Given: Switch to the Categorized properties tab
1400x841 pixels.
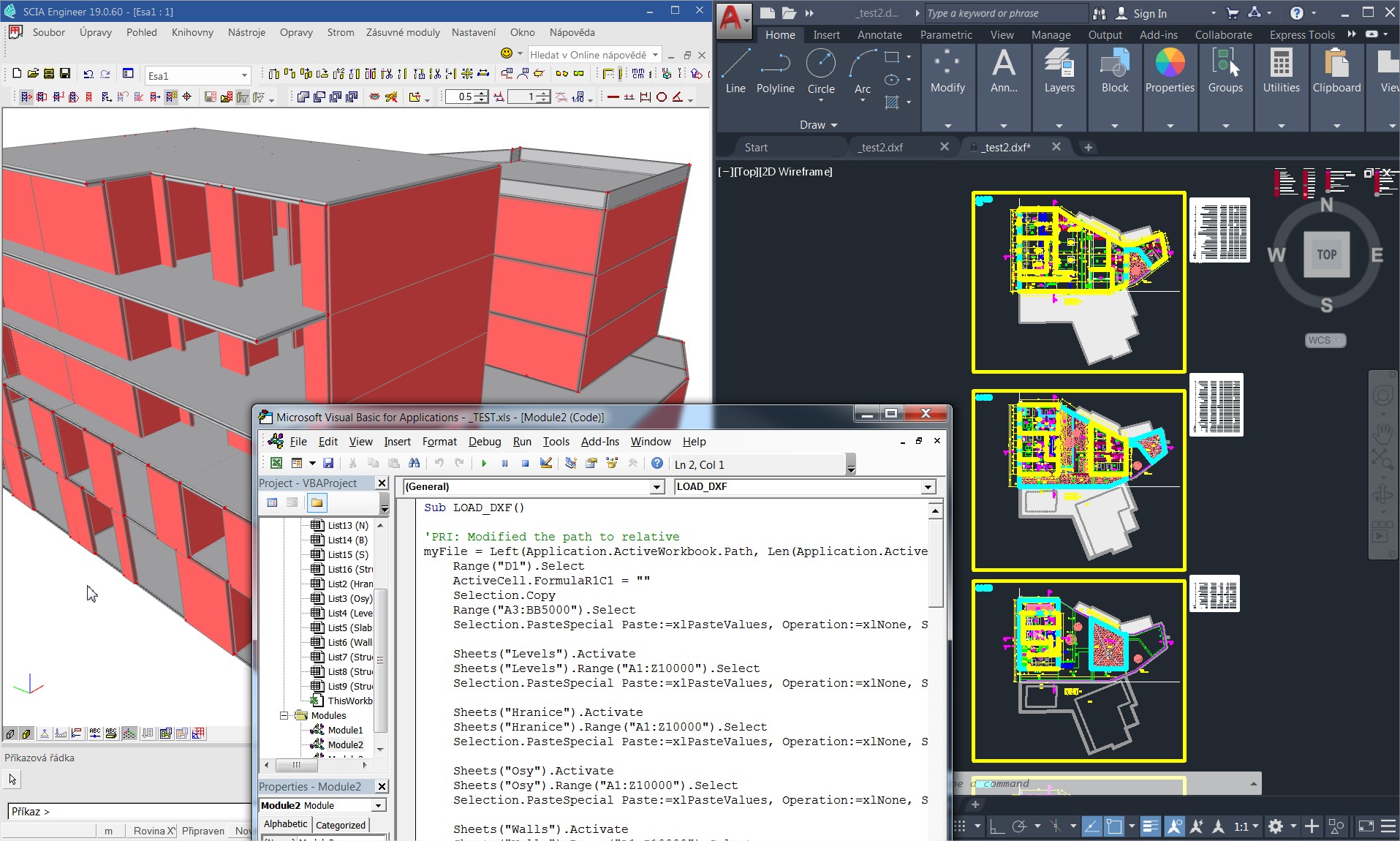Looking at the screenshot, I should pyautogui.click(x=341, y=824).
